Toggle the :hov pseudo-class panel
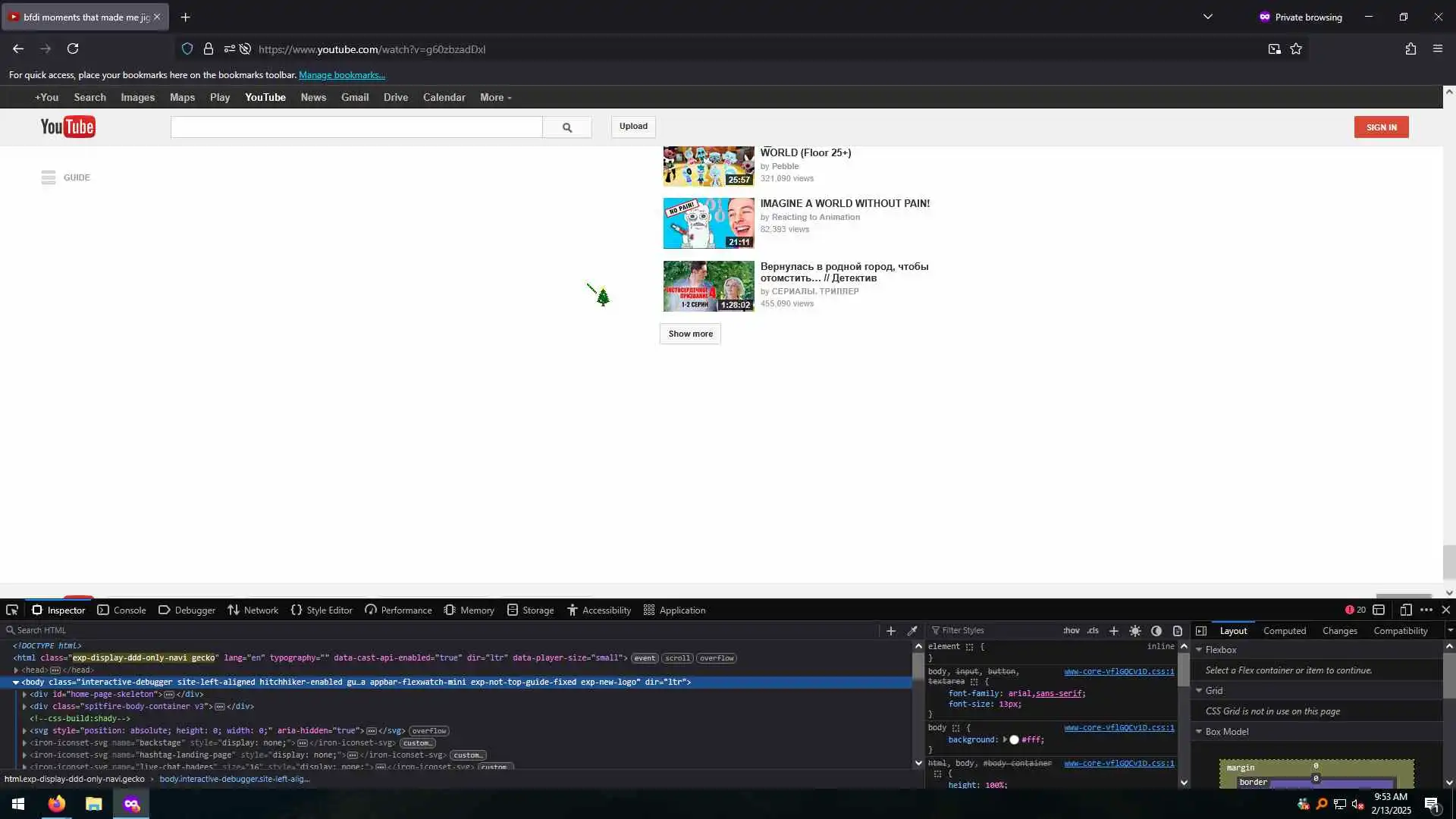Screen dimensions: 1456x819 tap(1071, 630)
